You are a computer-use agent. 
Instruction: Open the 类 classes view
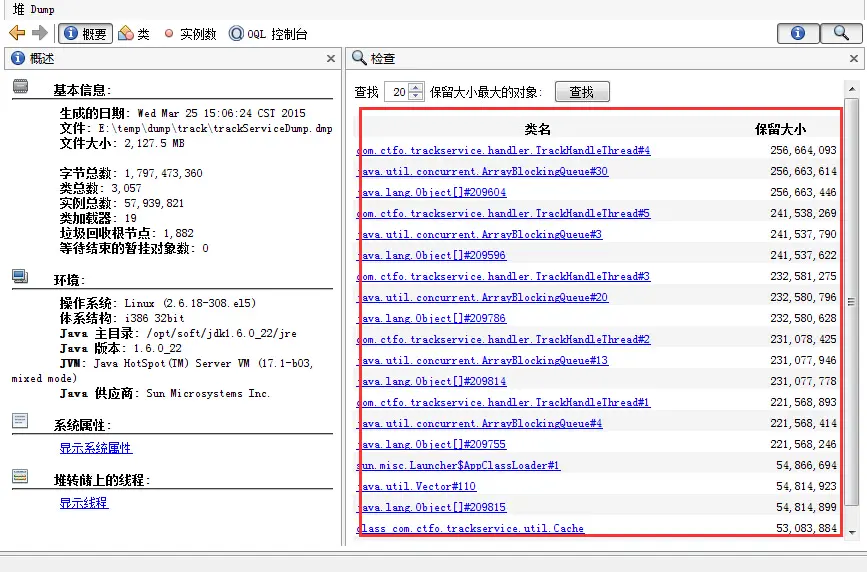click(x=134, y=34)
